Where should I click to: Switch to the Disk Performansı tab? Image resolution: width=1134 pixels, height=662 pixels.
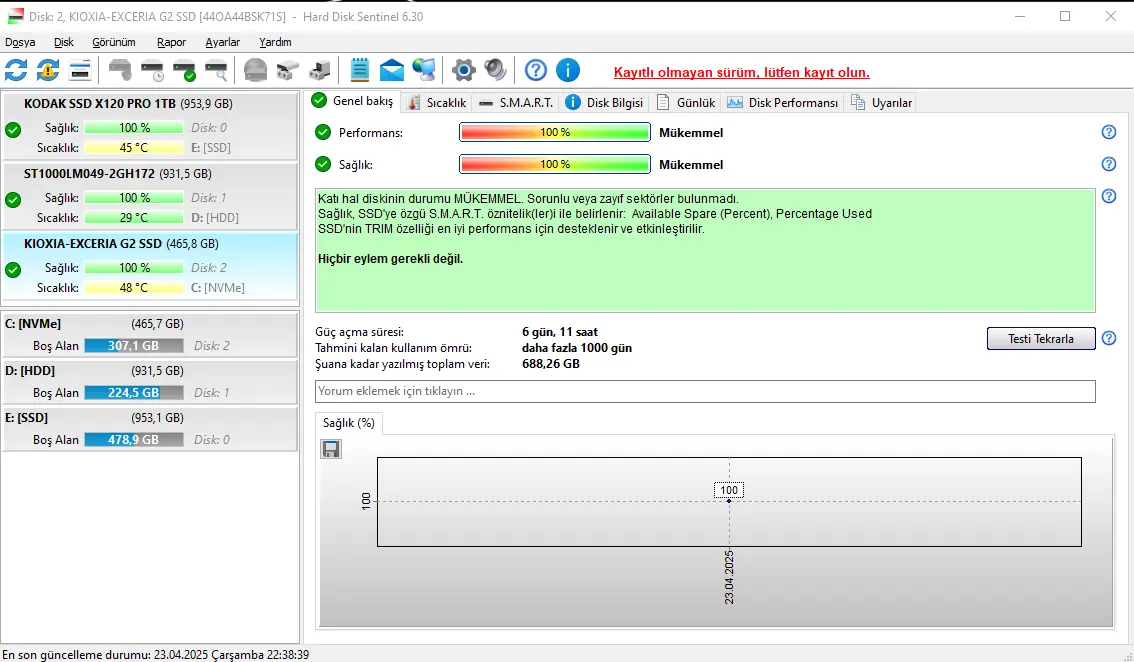tap(783, 103)
